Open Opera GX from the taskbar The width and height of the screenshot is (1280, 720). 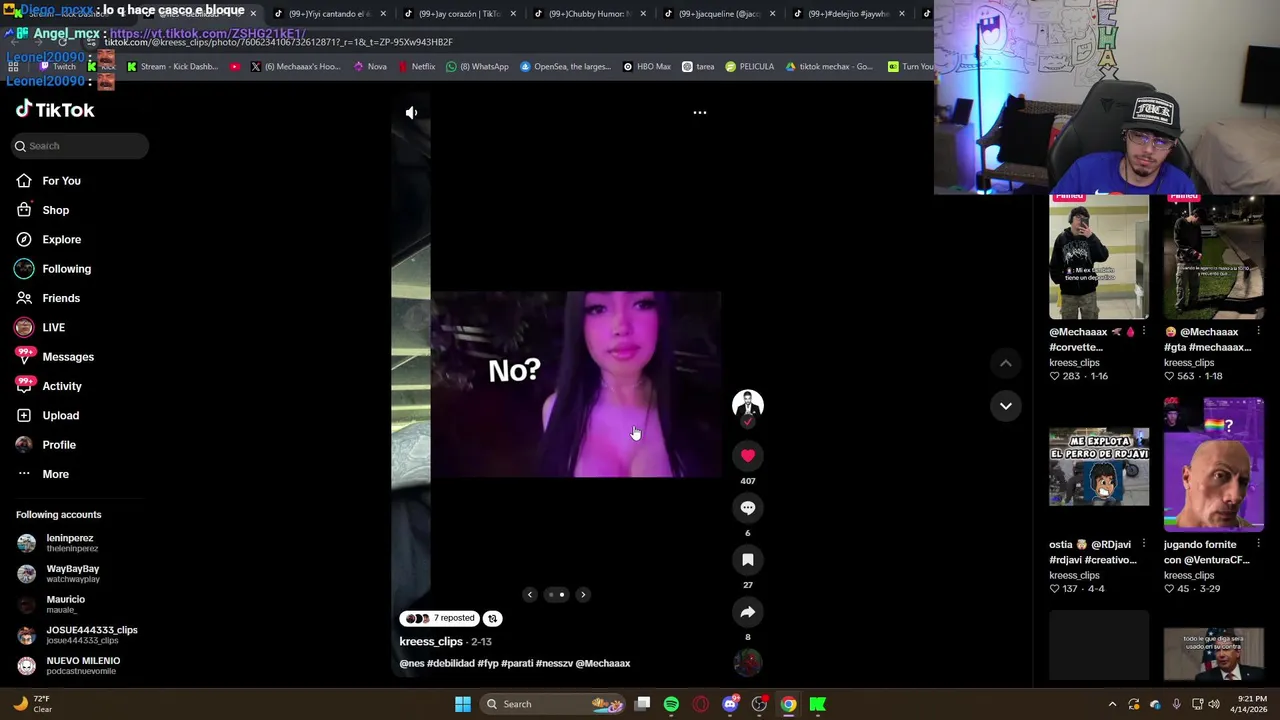pyautogui.click(x=701, y=704)
